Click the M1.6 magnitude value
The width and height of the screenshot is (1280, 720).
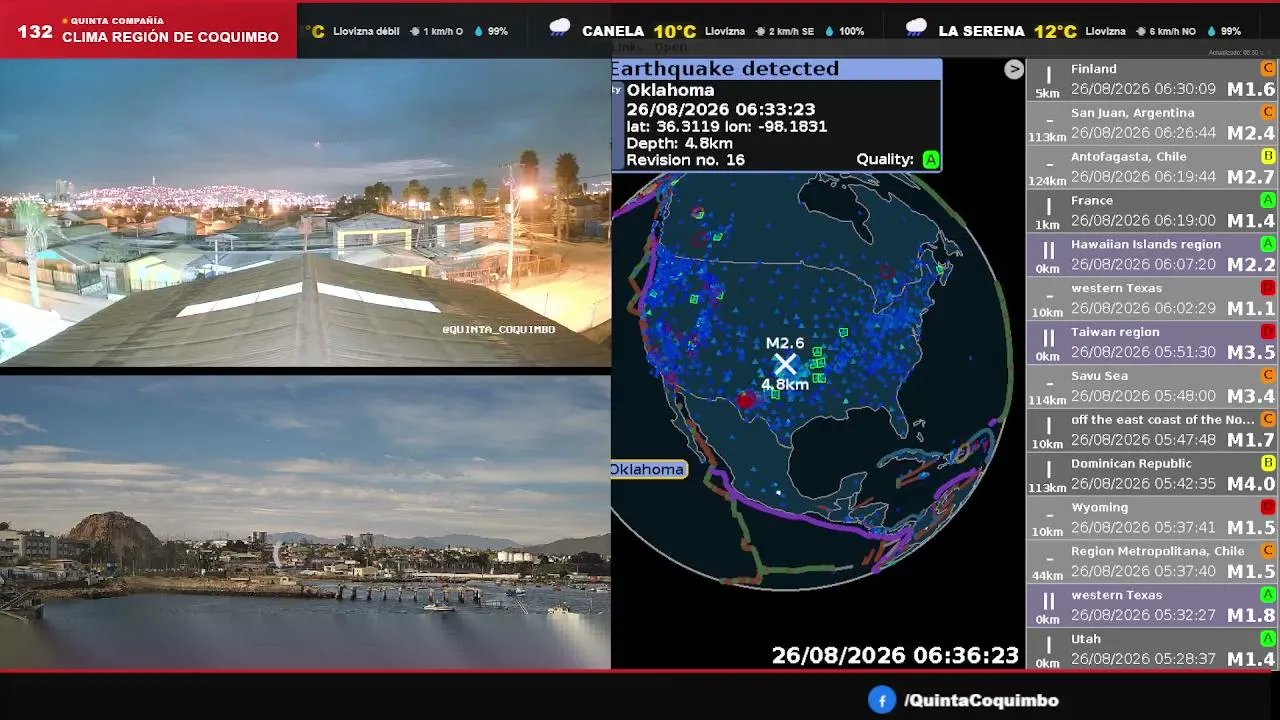(1251, 90)
